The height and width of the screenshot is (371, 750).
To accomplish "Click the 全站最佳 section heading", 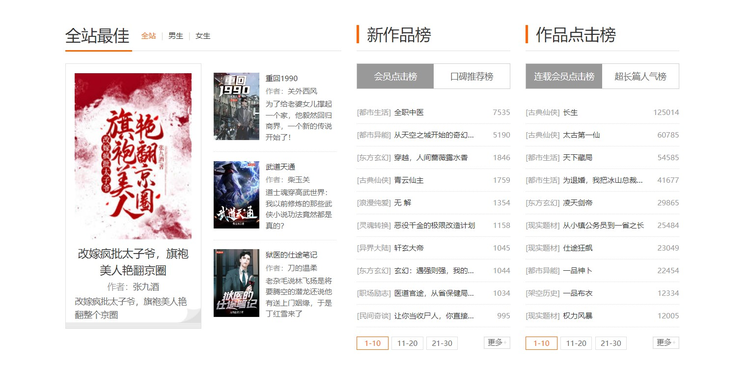I will [x=97, y=36].
